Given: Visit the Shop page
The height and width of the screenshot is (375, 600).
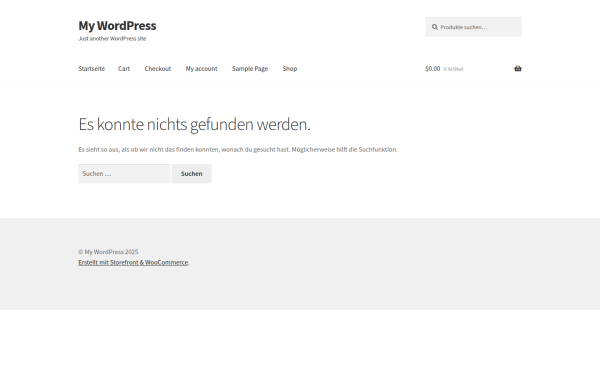Looking at the screenshot, I should coord(290,68).
